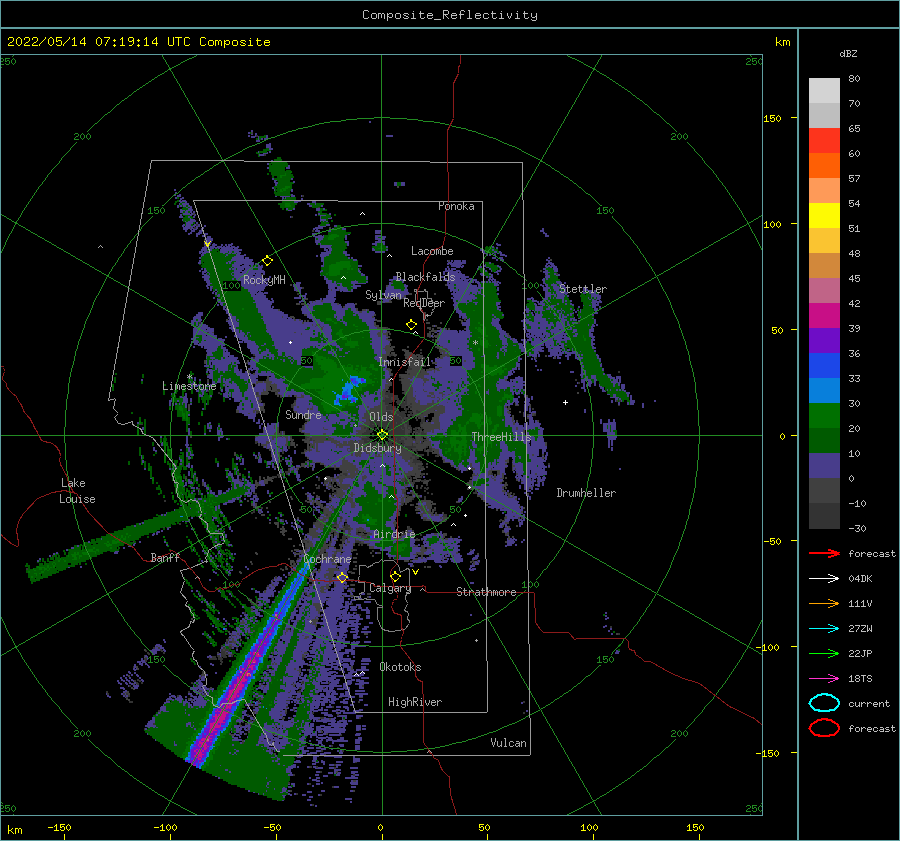The height and width of the screenshot is (841, 900).
Task: Click the yellow 54 dBZ color swatch
Action: point(824,216)
